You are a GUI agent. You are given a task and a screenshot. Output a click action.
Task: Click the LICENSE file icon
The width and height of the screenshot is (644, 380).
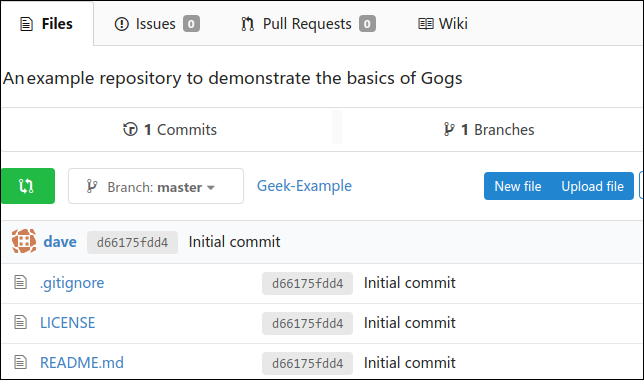point(21,322)
